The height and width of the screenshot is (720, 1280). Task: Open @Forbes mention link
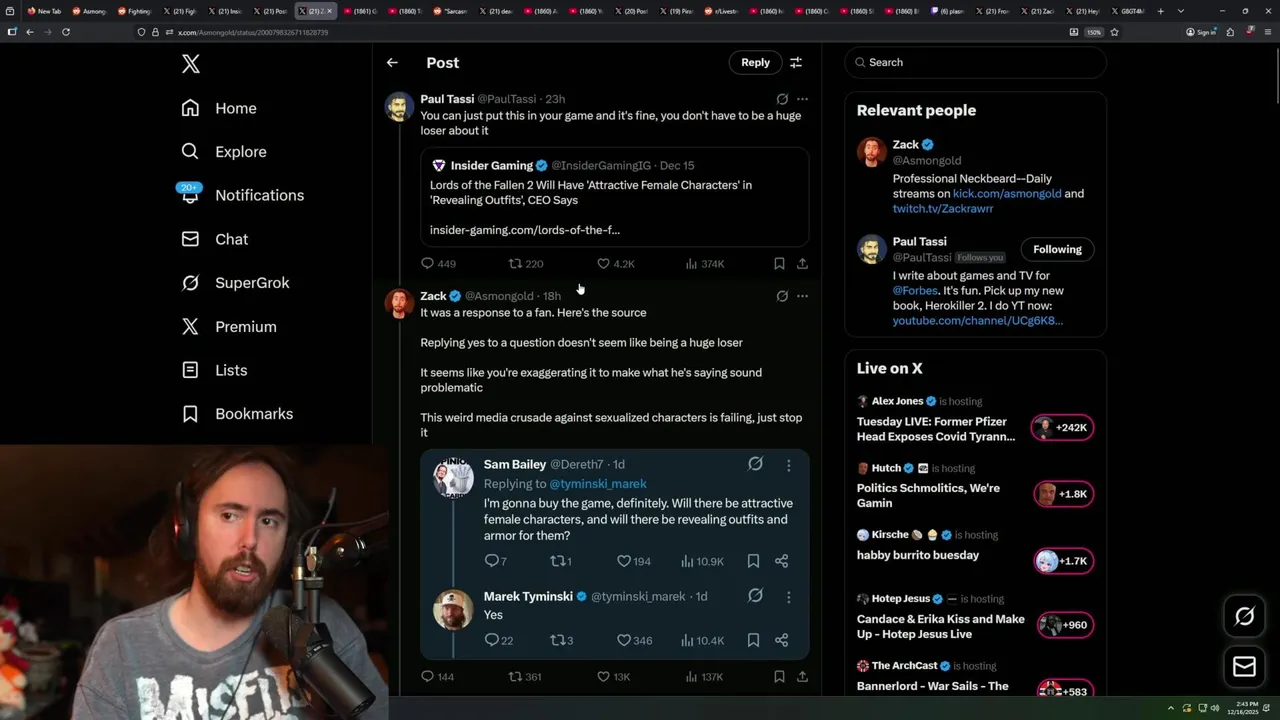click(x=915, y=291)
